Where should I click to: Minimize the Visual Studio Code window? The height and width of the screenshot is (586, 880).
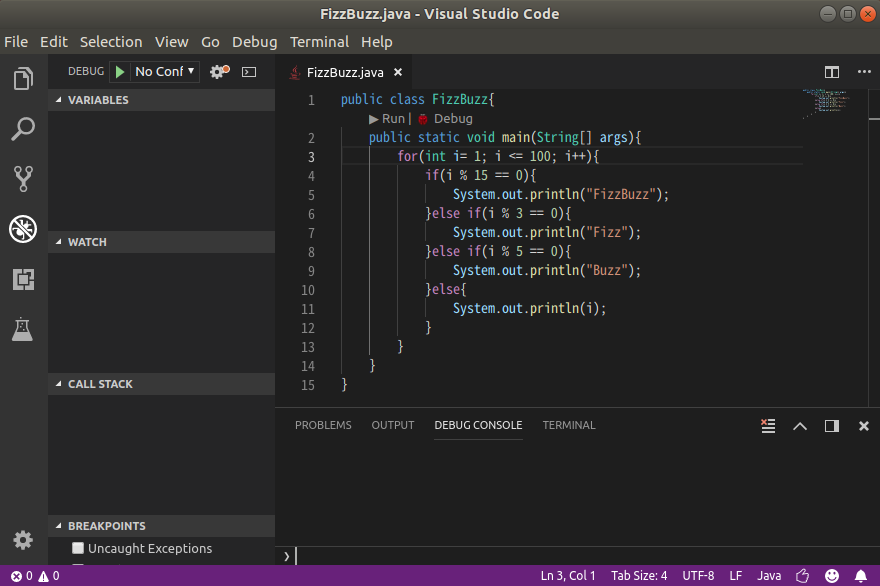[828, 13]
